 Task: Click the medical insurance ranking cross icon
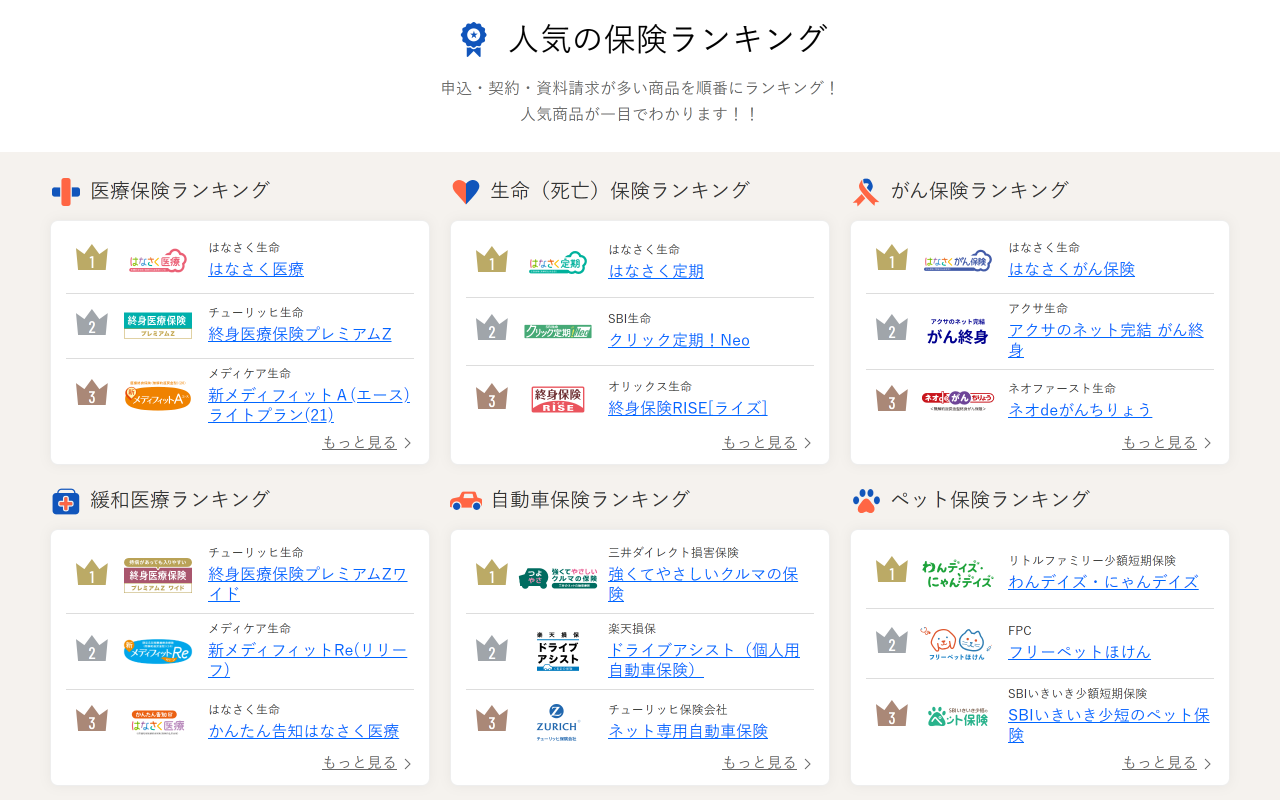point(66,191)
